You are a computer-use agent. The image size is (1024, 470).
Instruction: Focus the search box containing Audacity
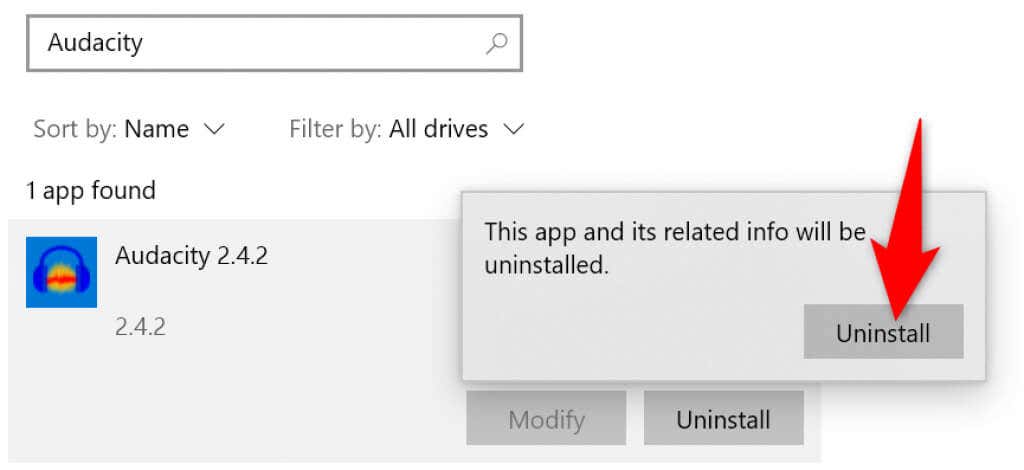[x=250, y=43]
